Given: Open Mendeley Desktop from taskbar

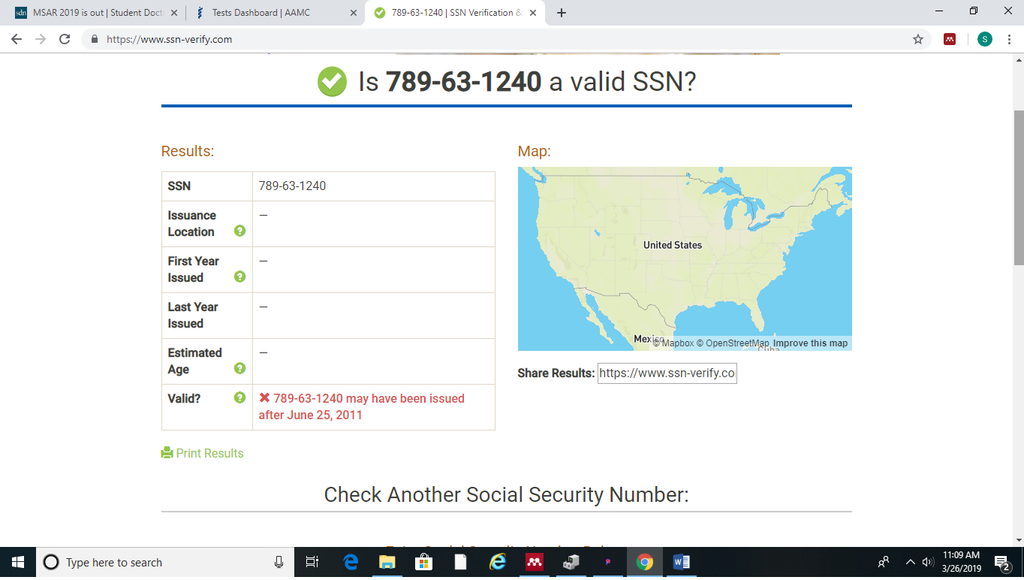Looking at the screenshot, I should click(x=534, y=562).
